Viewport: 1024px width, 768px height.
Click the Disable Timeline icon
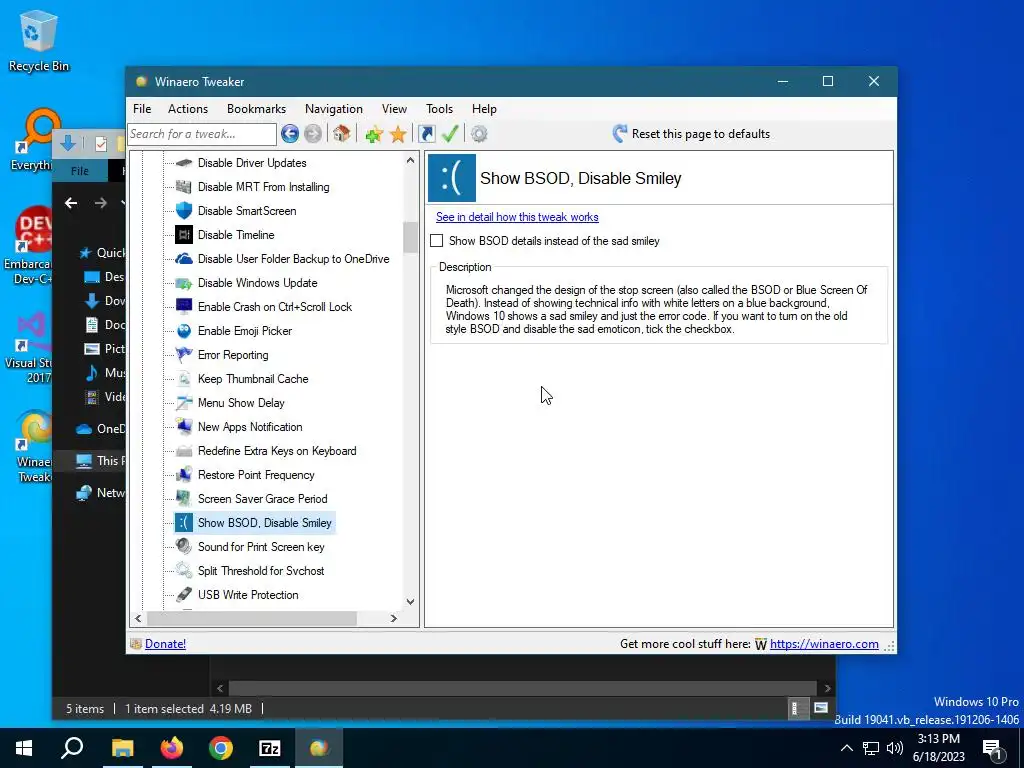[184, 234]
